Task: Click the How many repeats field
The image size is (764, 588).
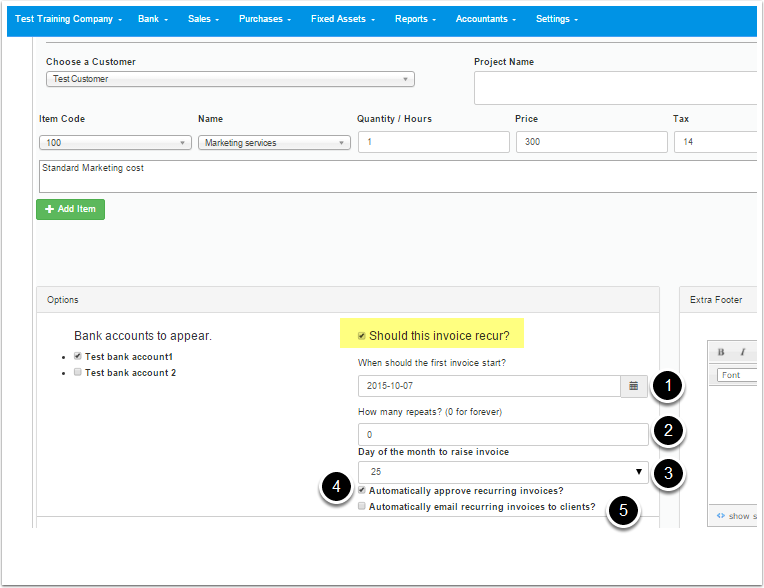Action: [x=503, y=435]
